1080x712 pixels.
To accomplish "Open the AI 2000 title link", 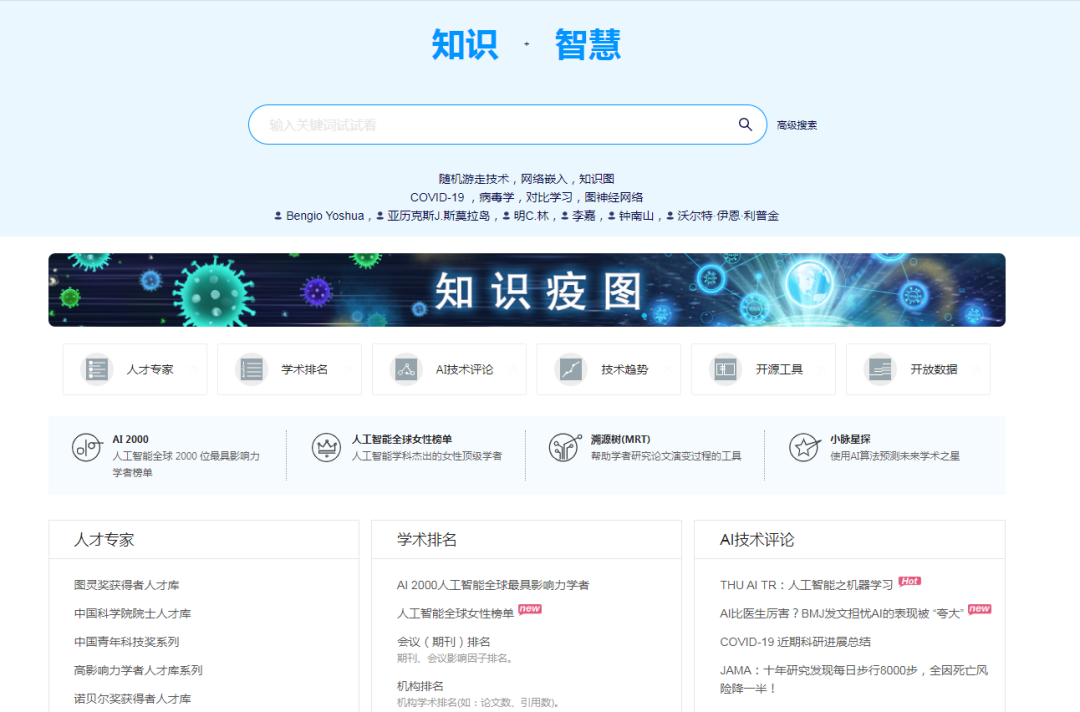I will tap(131, 439).
